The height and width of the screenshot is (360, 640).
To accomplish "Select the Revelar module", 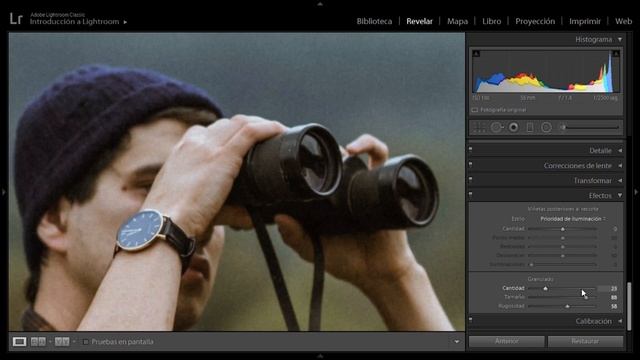I will coord(419,21).
